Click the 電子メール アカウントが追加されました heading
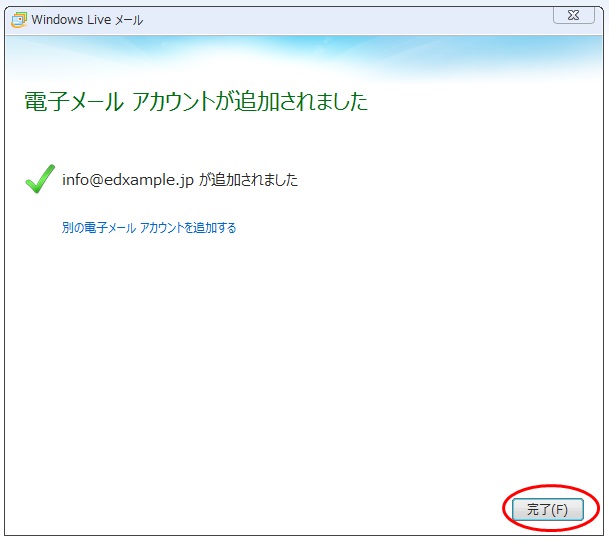 195,102
